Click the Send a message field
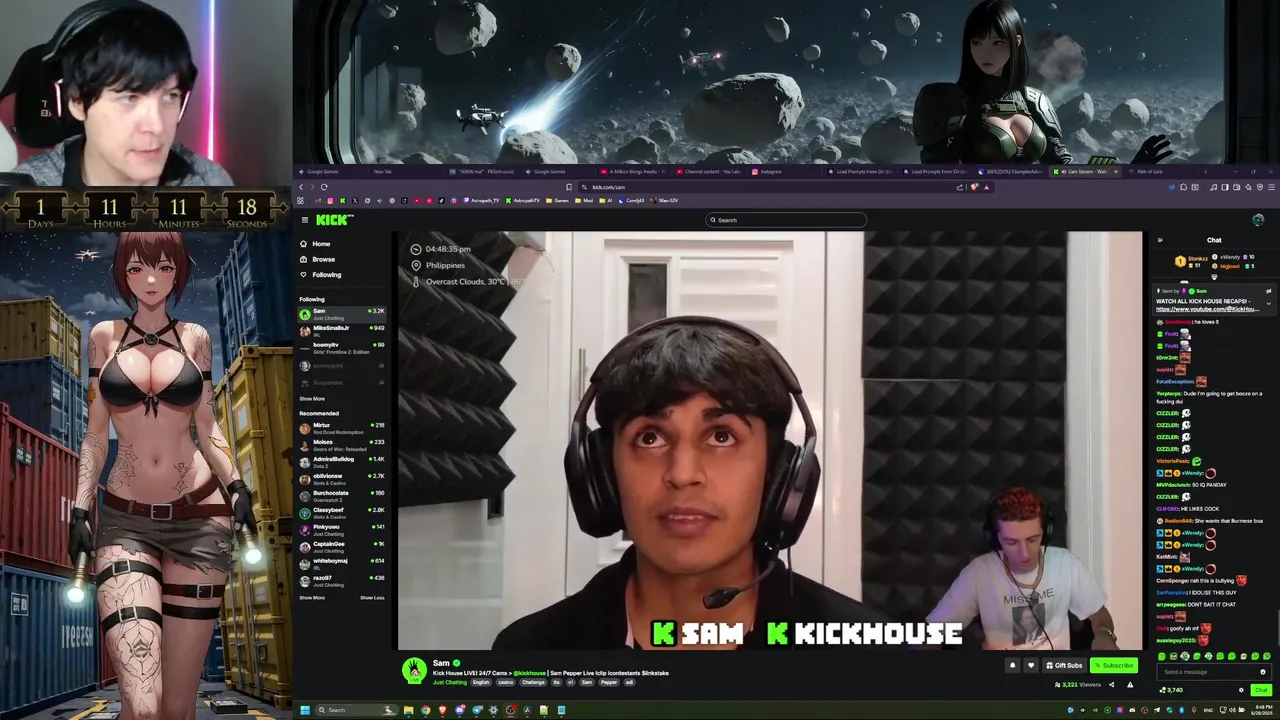 coord(1214,672)
